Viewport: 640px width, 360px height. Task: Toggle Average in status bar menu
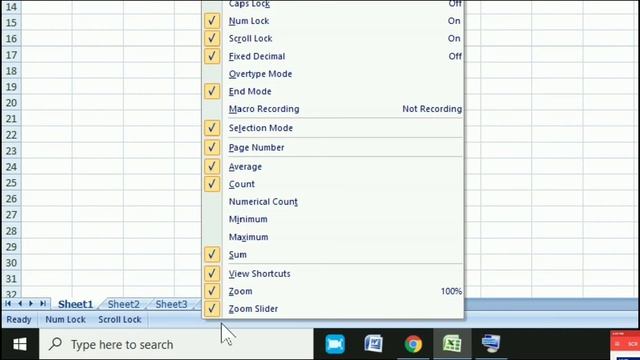point(333,167)
